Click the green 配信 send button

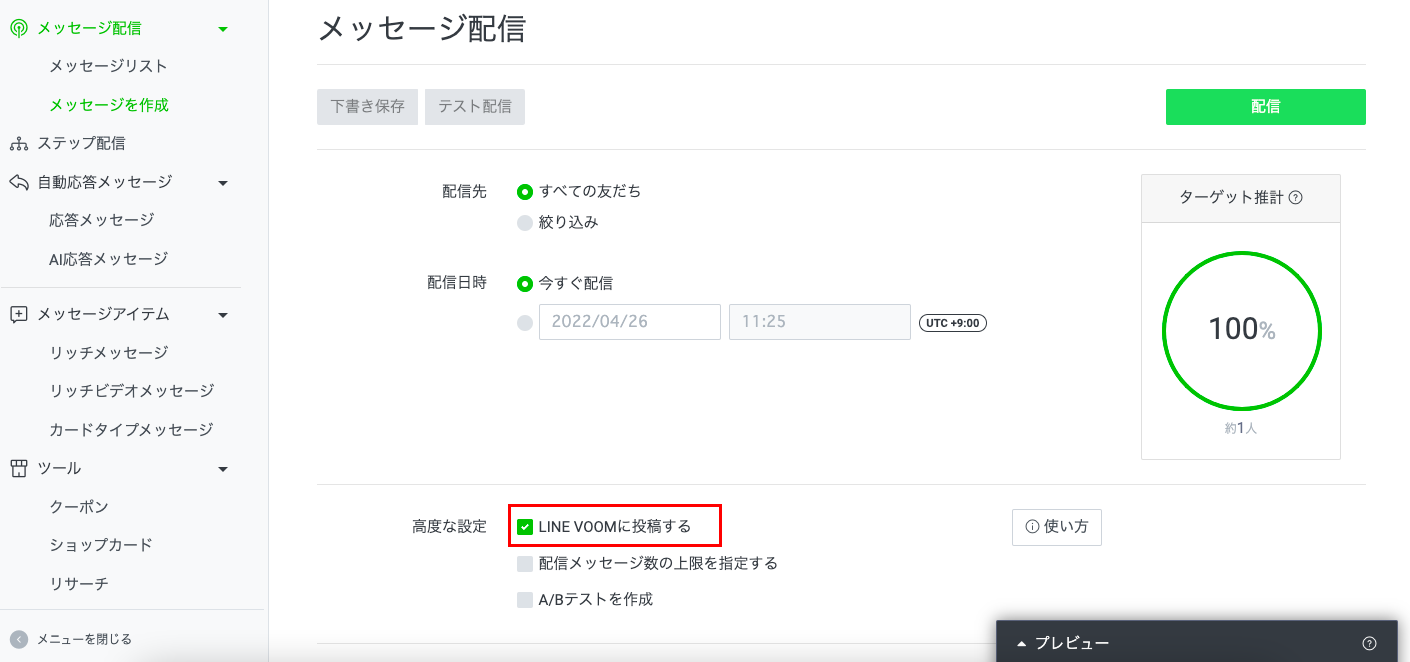(x=1265, y=106)
